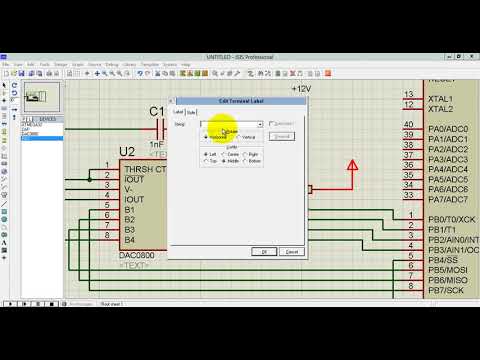Select the Junction Dot tool
The image size is (480, 360).
tap(4, 100)
